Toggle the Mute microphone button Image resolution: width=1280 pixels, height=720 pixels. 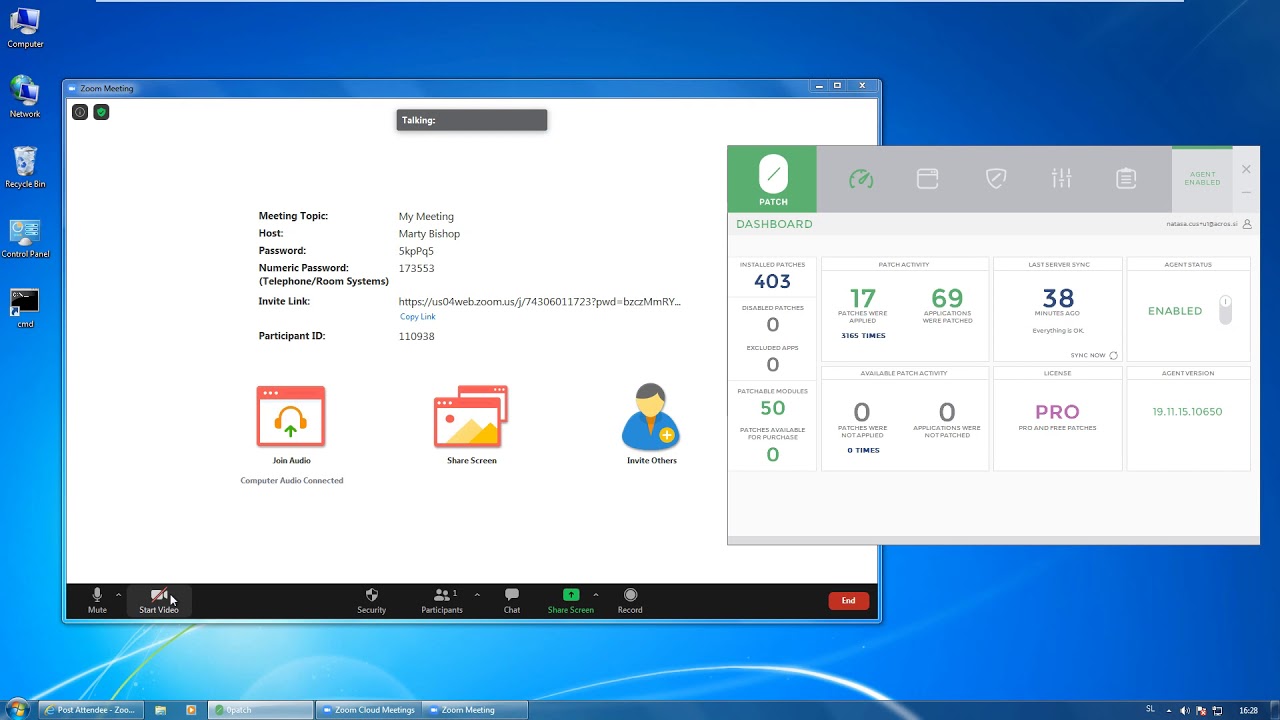(x=97, y=601)
